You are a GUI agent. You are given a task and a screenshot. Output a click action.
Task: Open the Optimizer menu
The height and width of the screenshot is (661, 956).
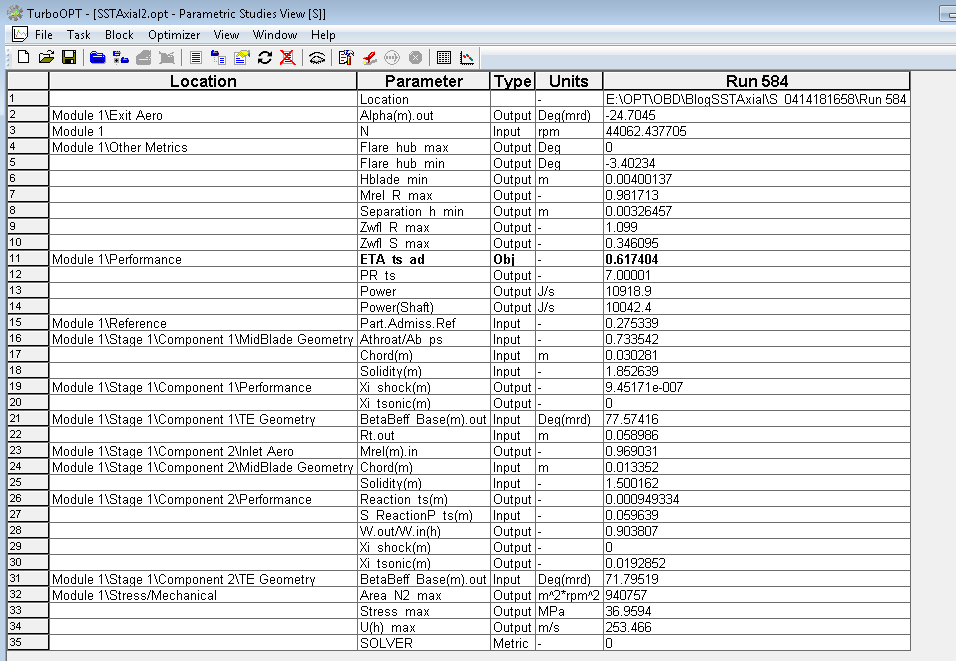174,35
